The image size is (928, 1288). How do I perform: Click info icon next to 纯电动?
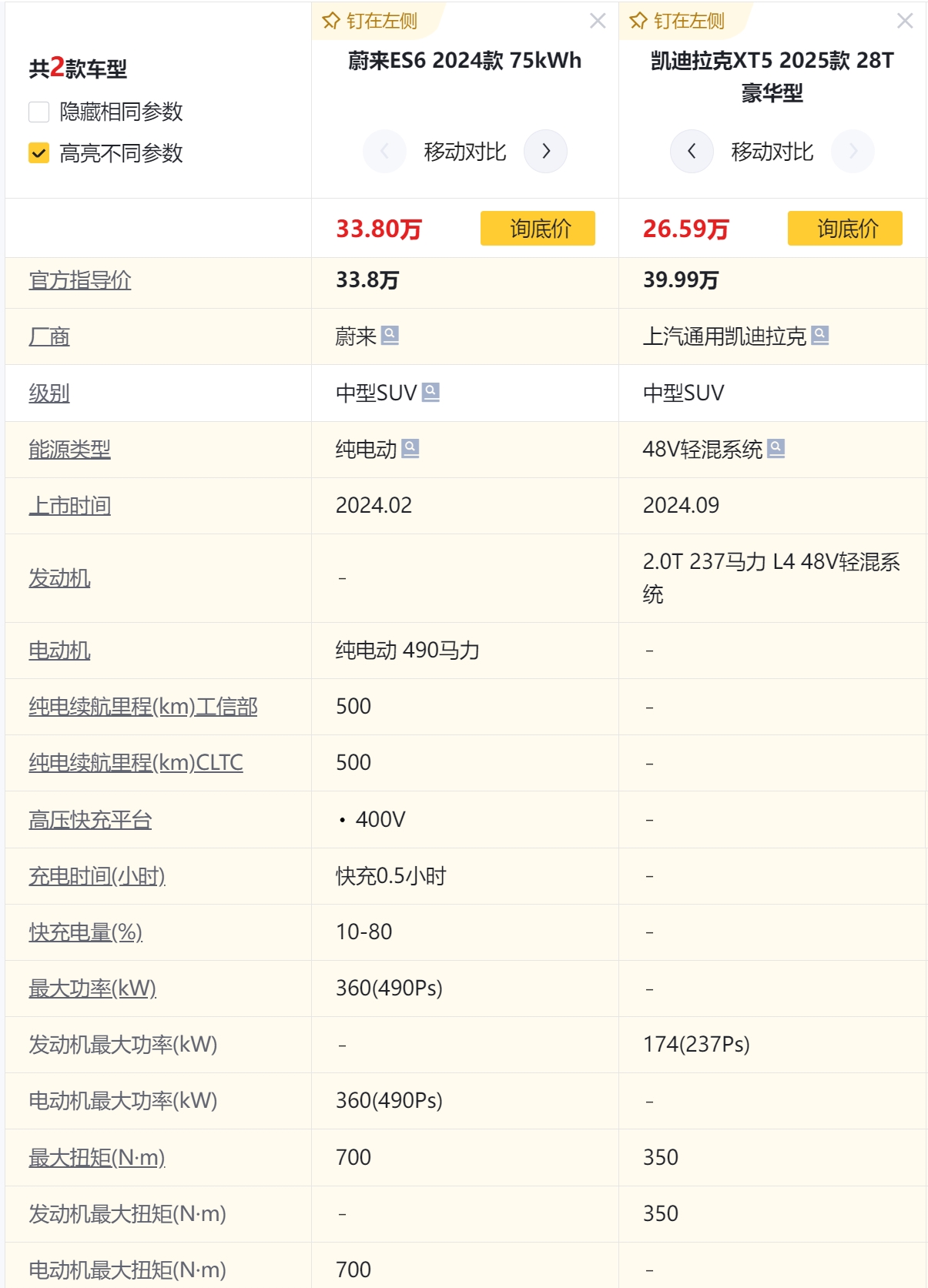(410, 448)
